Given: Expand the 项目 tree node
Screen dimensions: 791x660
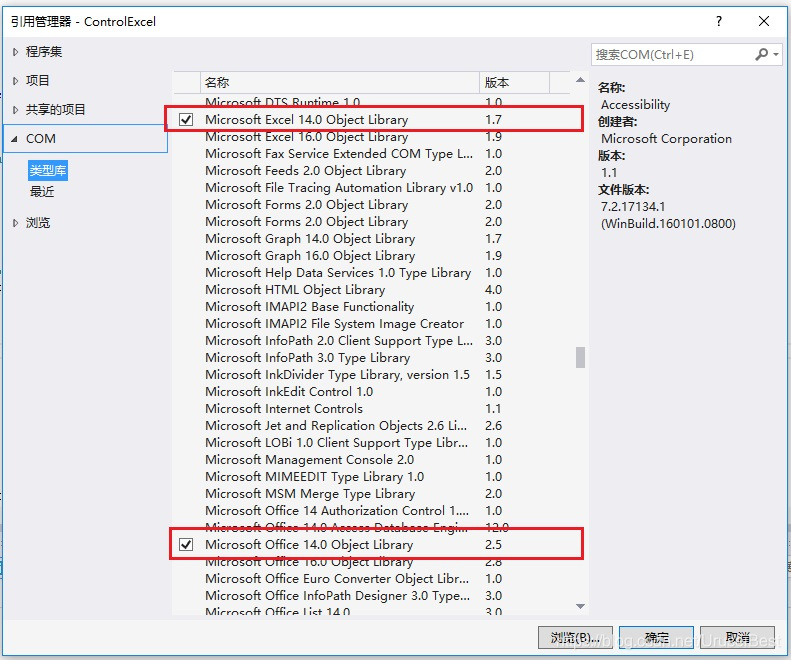Looking at the screenshot, I should tap(15, 81).
